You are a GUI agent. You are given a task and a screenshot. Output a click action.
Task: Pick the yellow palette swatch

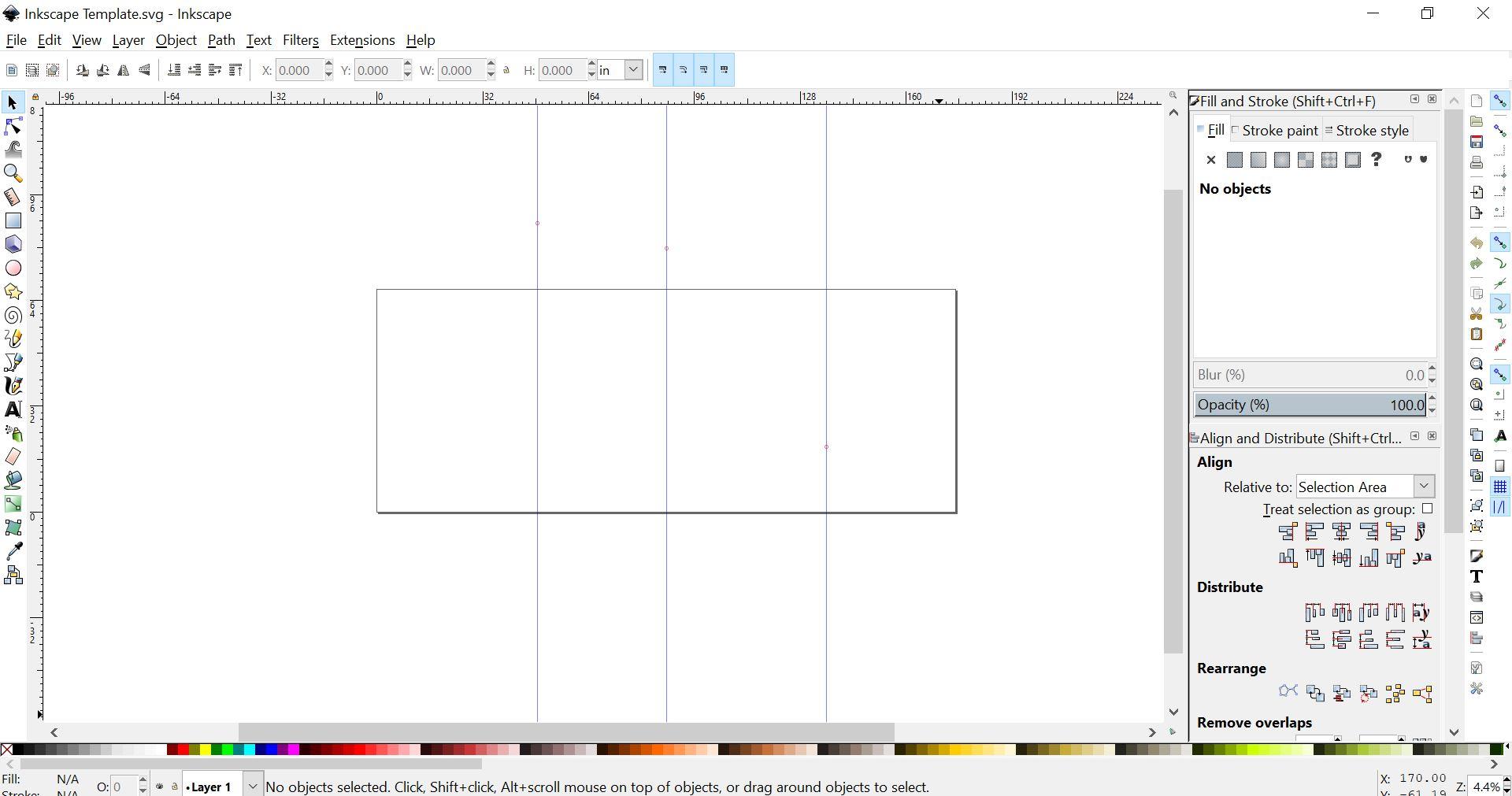(204, 750)
